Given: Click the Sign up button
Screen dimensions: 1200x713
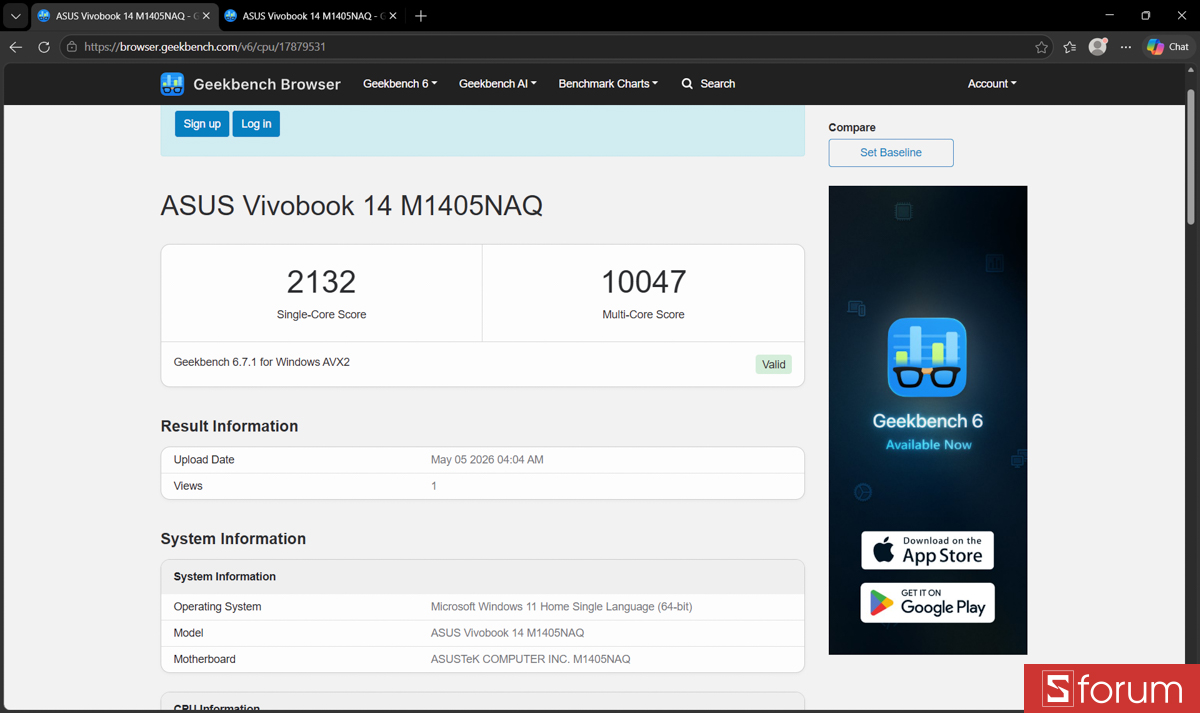Looking at the screenshot, I should [x=202, y=124].
